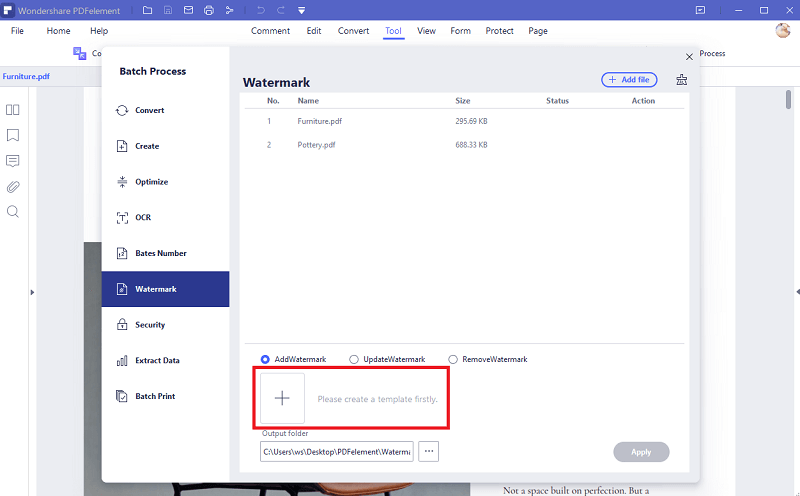
Task: Click the browse ellipsis button
Action: (429, 452)
